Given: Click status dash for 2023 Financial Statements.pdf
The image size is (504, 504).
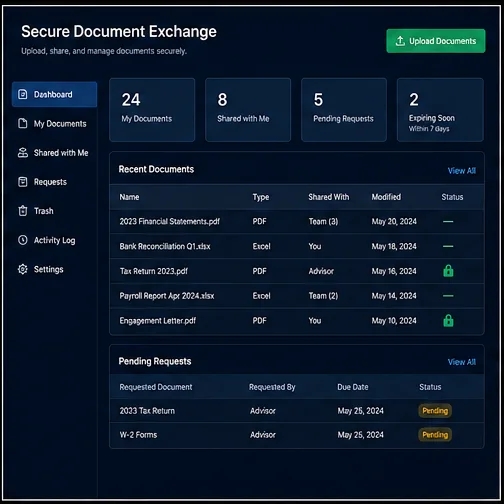Looking at the screenshot, I should coord(448,221).
